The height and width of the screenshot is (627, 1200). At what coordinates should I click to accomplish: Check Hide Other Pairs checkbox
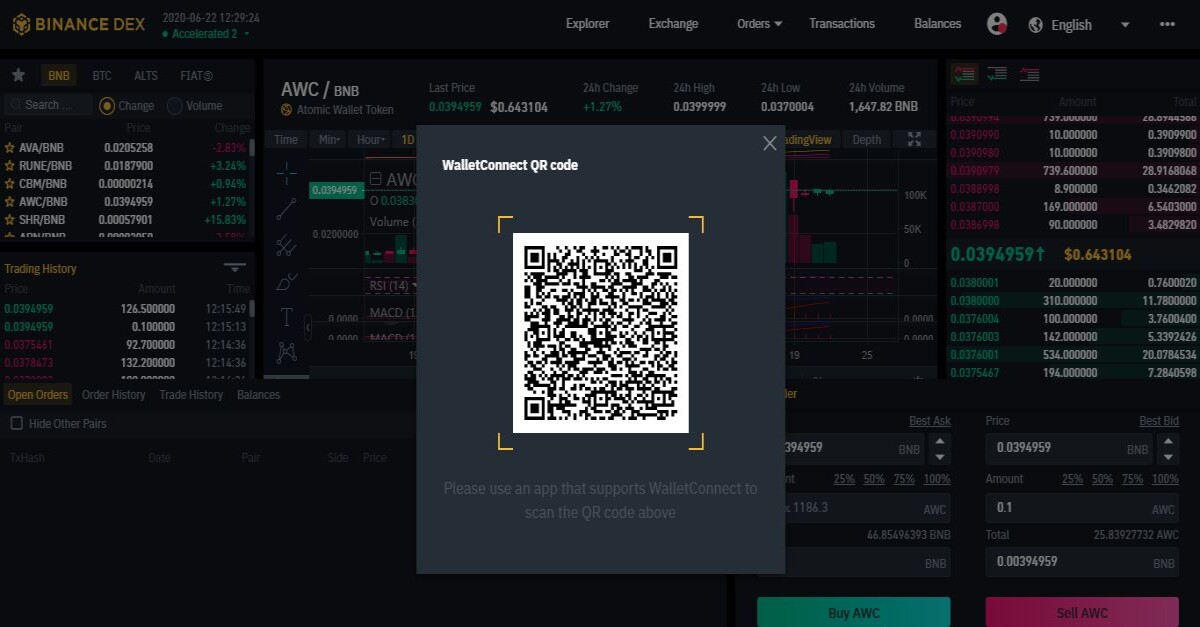point(16,423)
